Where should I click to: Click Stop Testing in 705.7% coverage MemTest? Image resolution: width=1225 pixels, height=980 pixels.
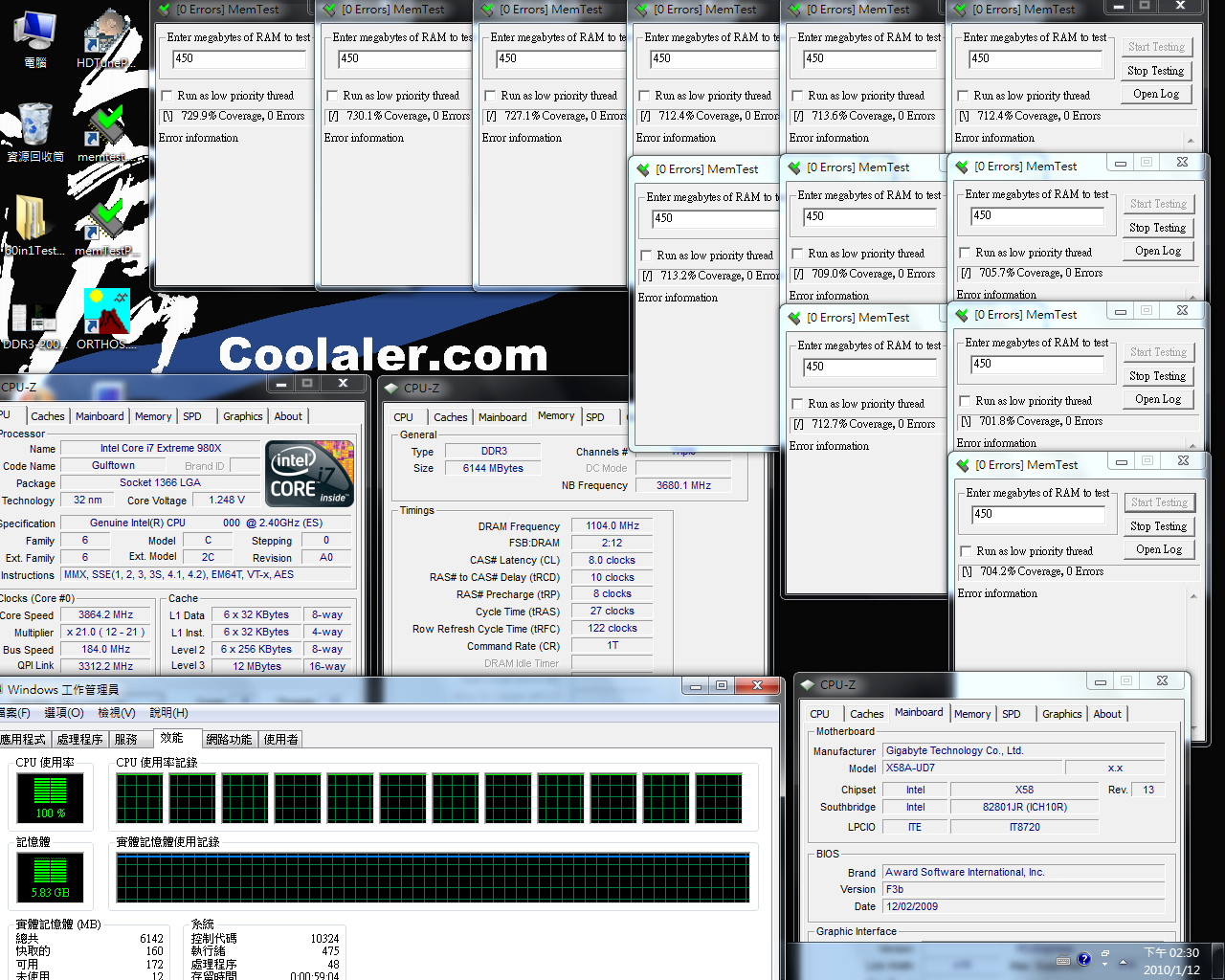[1157, 228]
